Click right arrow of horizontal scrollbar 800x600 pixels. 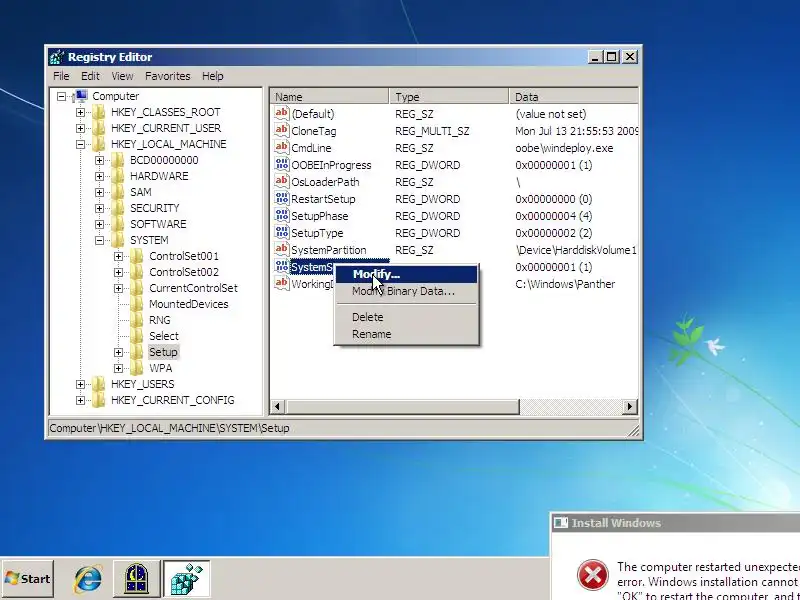pyautogui.click(x=630, y=407)
